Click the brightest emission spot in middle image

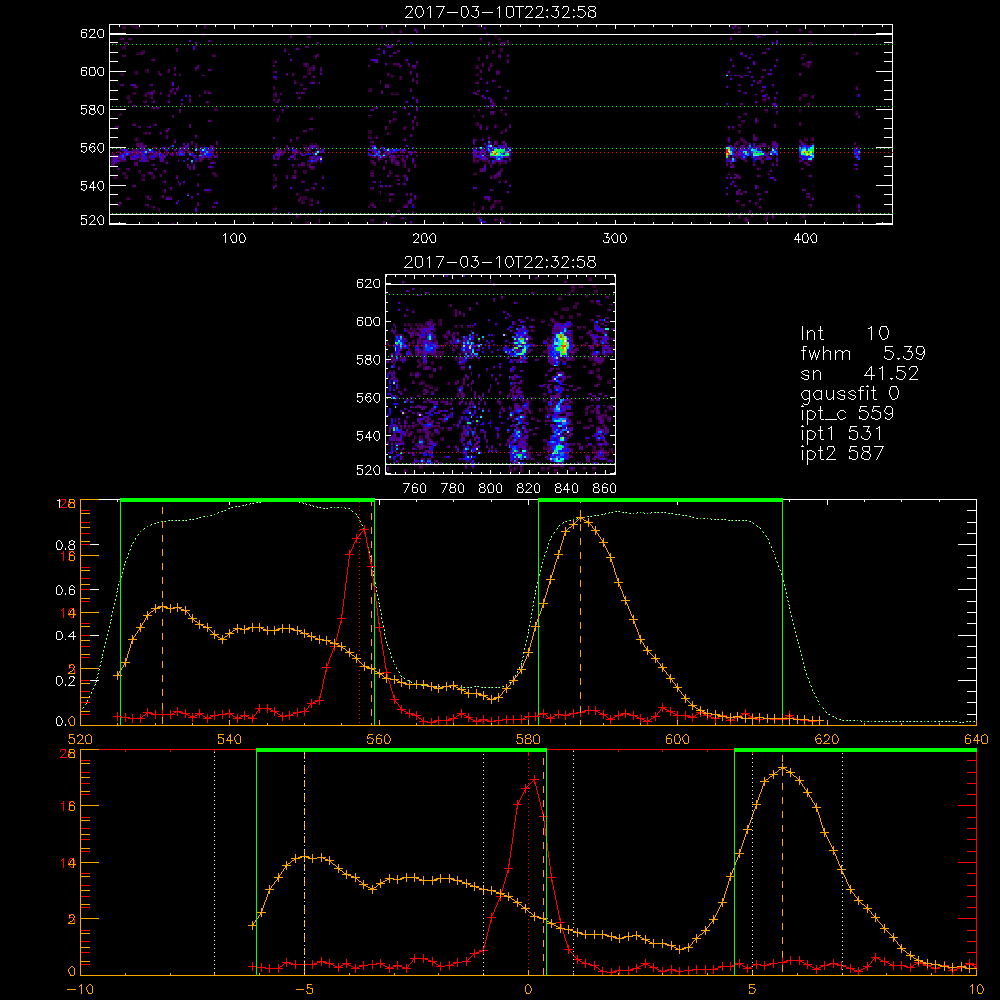point(561,344)
